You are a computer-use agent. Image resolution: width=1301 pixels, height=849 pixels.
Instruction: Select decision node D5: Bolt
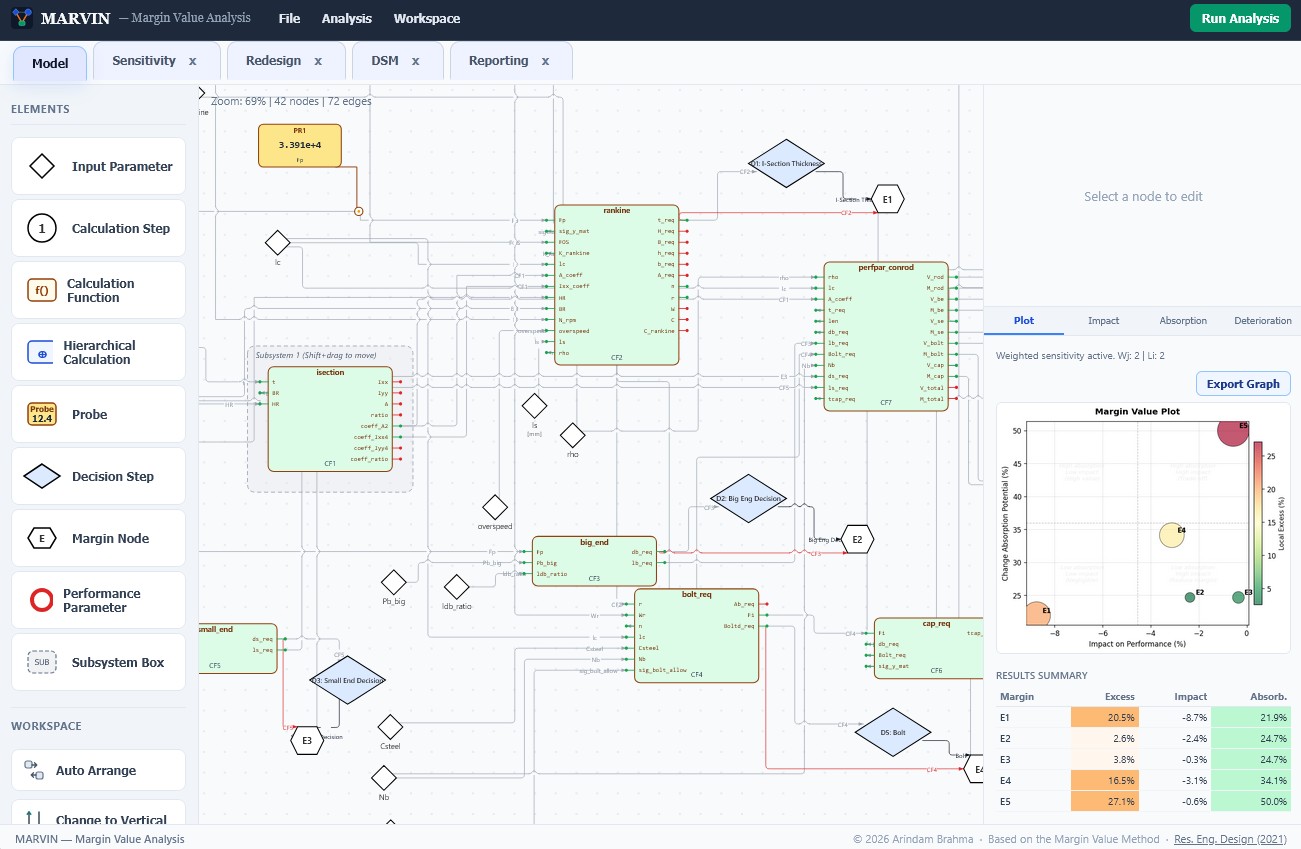click(x=893, y=732)
